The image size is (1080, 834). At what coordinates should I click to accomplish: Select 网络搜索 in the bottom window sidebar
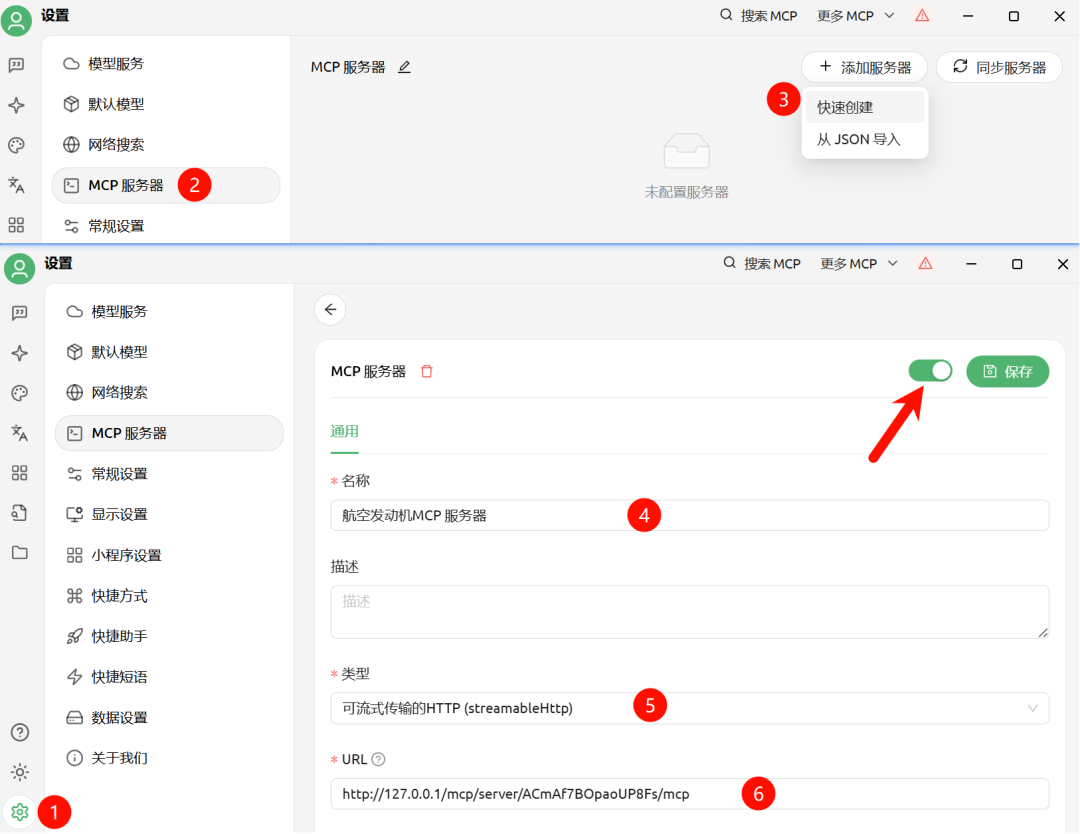169,393
